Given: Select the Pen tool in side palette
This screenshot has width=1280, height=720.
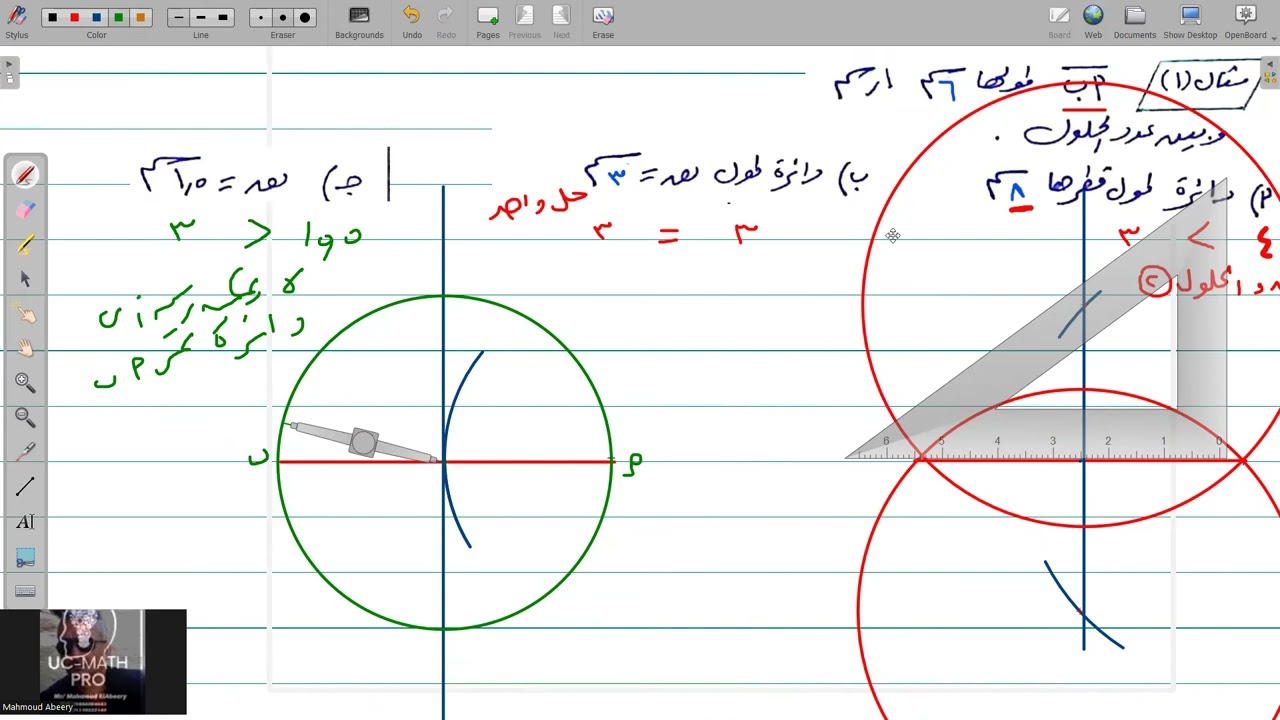Looking at the screenshot, I should click(x=25, y=175).
